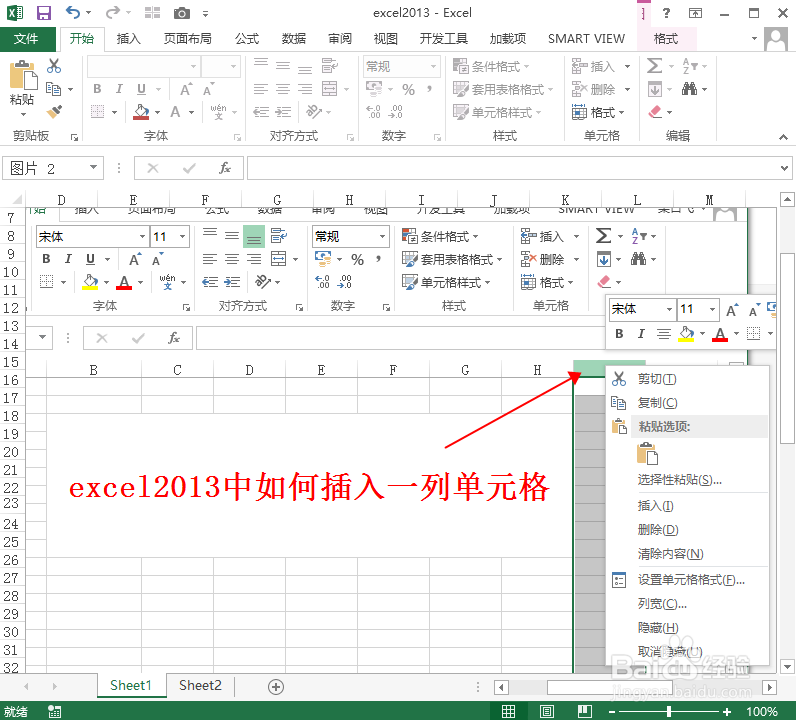This screenshot has width=796, height=720.
Task: Click the zoom slider handle
Action: tap(669, 712)
